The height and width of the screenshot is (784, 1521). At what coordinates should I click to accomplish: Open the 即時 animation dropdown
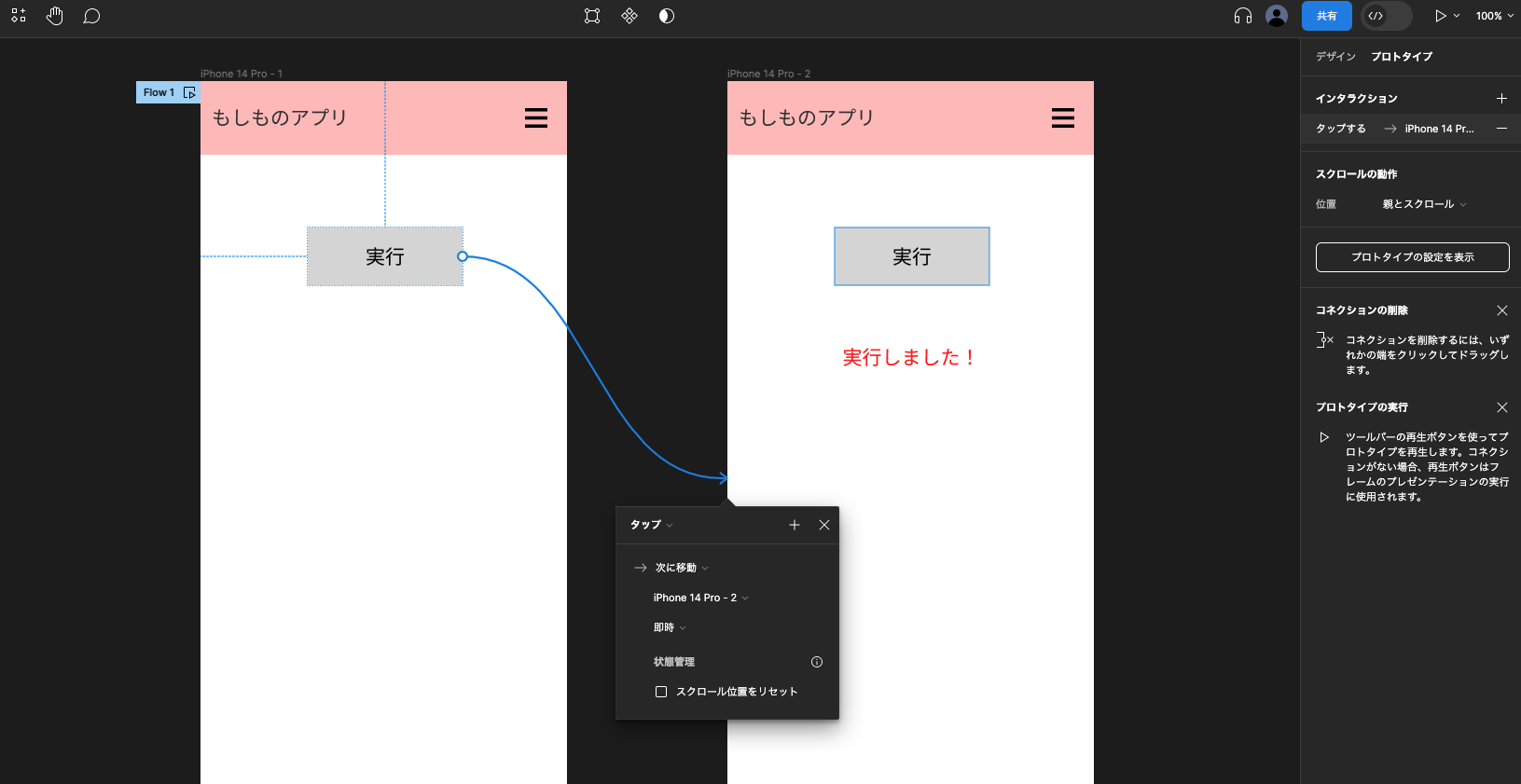[670, 627]
